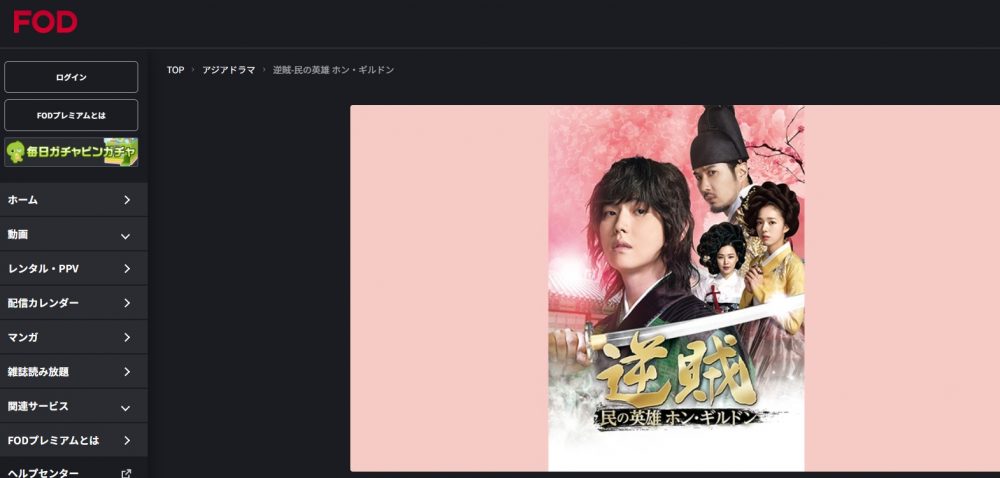Expand the 関連サービス dropdown chevron

pyautogui.click(x=126, y=408)
